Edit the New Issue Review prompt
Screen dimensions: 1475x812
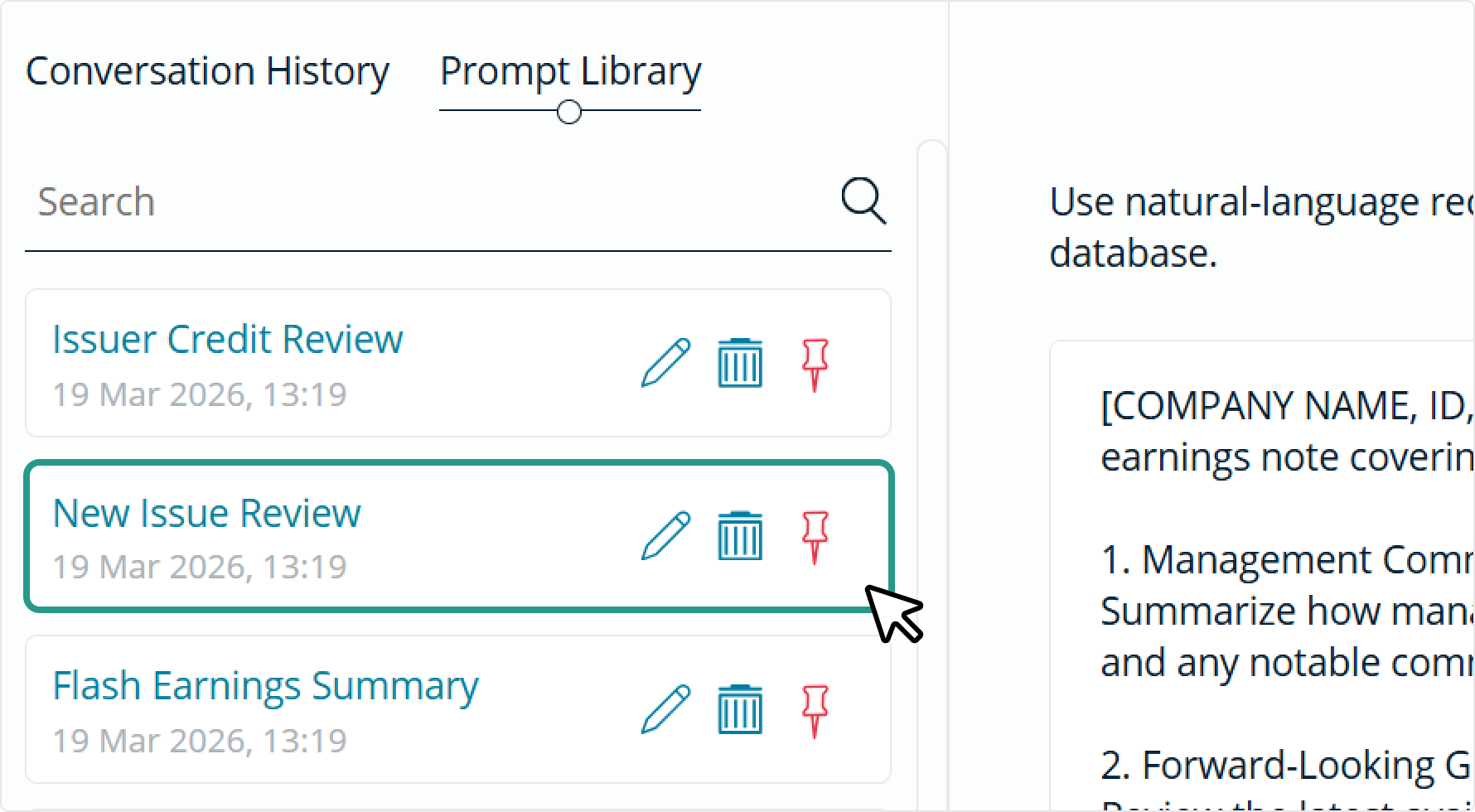(x=668, y=537)
